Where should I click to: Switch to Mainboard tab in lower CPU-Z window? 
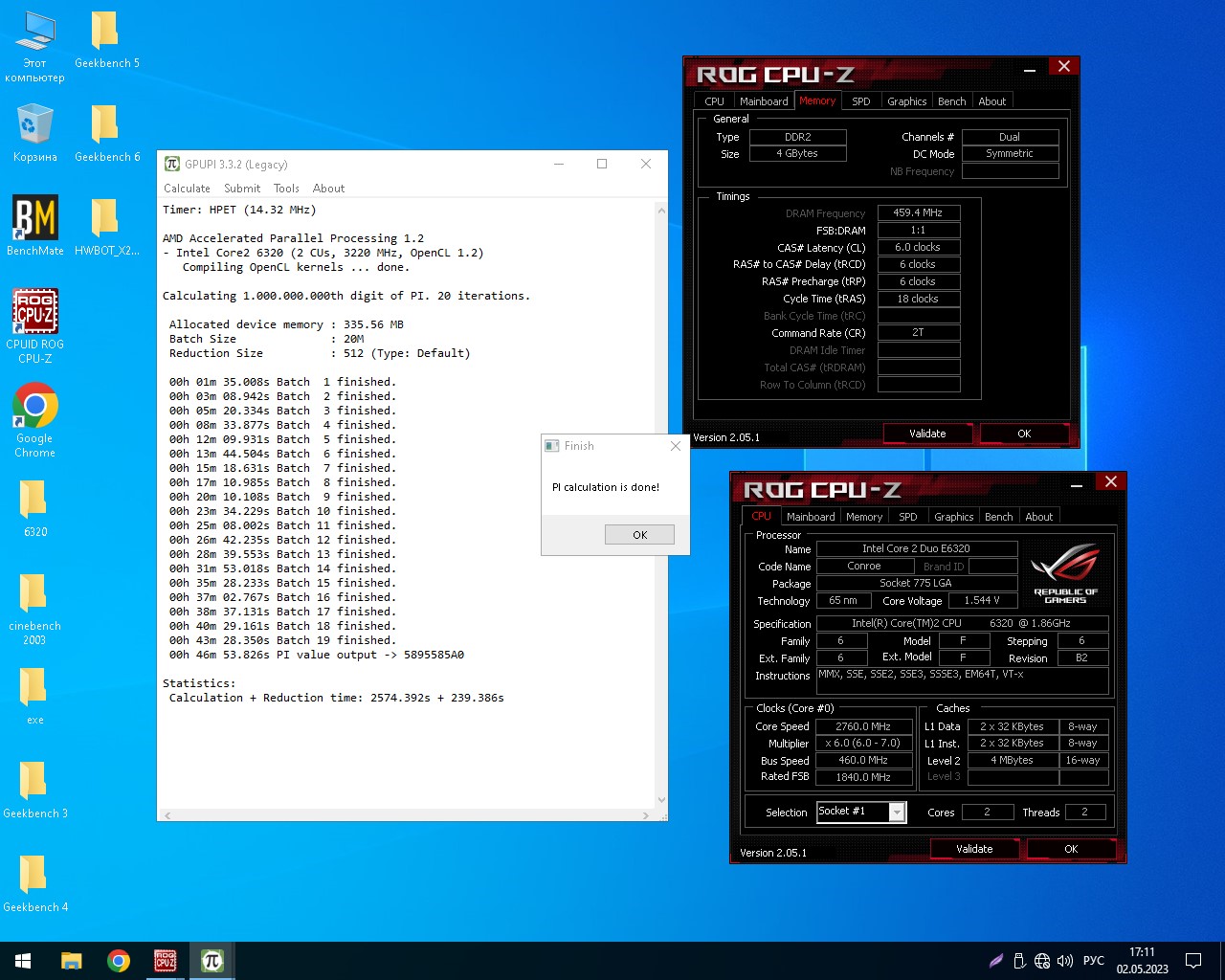811,517
